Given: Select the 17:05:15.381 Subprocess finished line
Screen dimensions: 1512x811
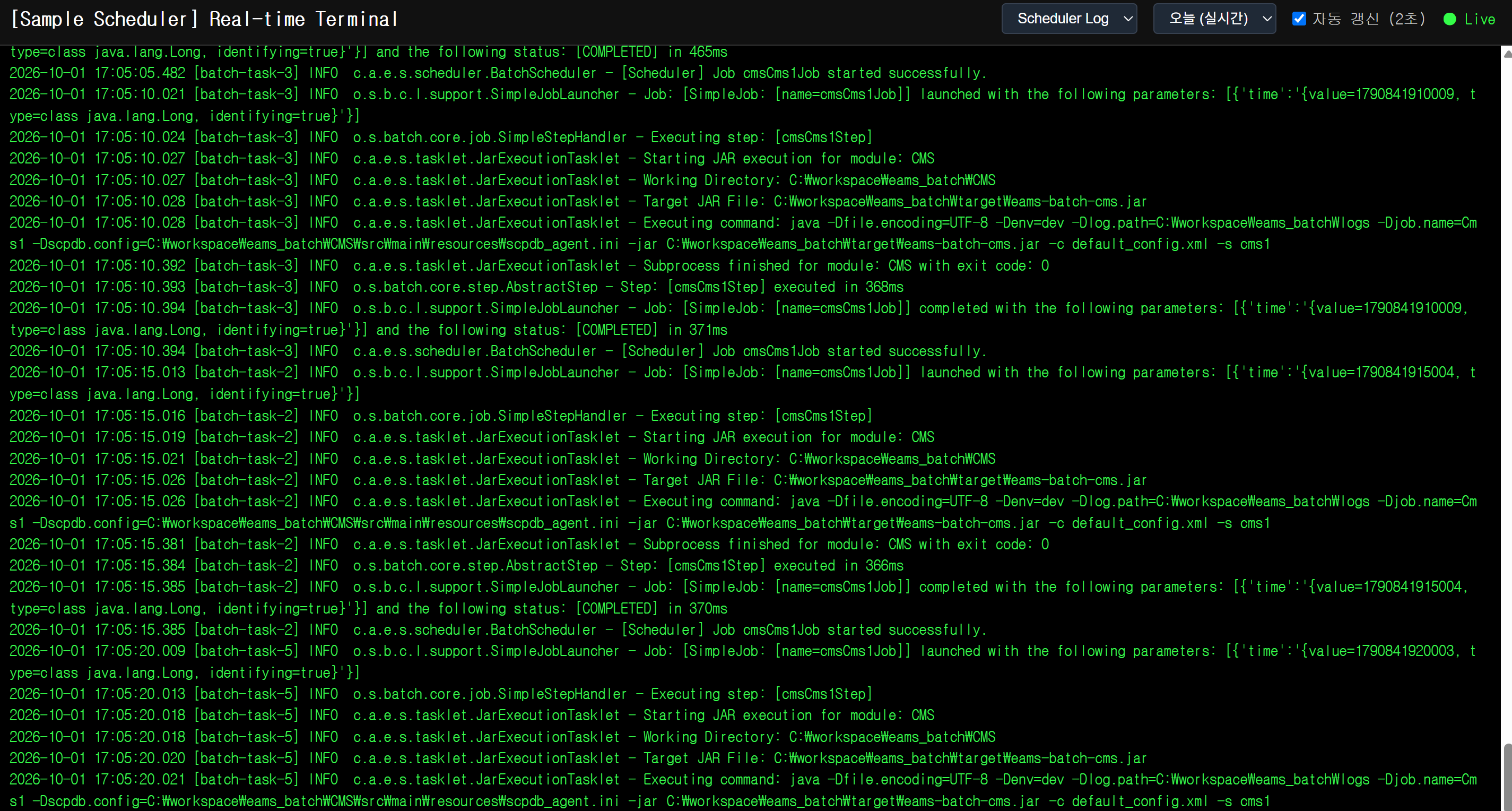Looking at the screenshot, I should tap(529, 545).
